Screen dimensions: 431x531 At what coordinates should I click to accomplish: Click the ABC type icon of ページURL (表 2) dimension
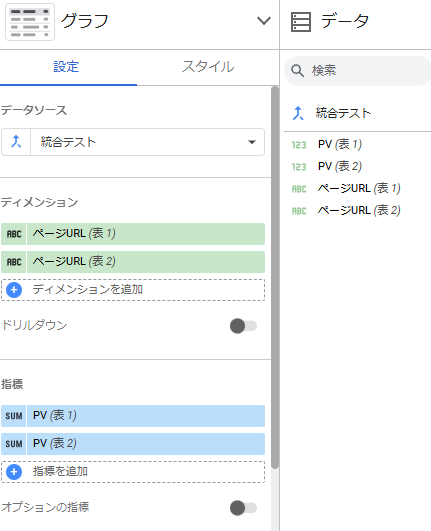(x=14, y=262)
